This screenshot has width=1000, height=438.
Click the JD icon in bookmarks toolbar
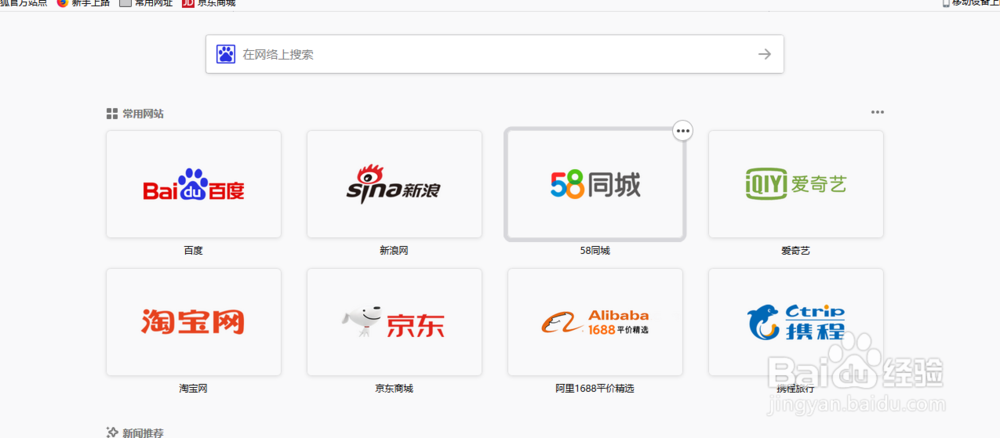188,3
